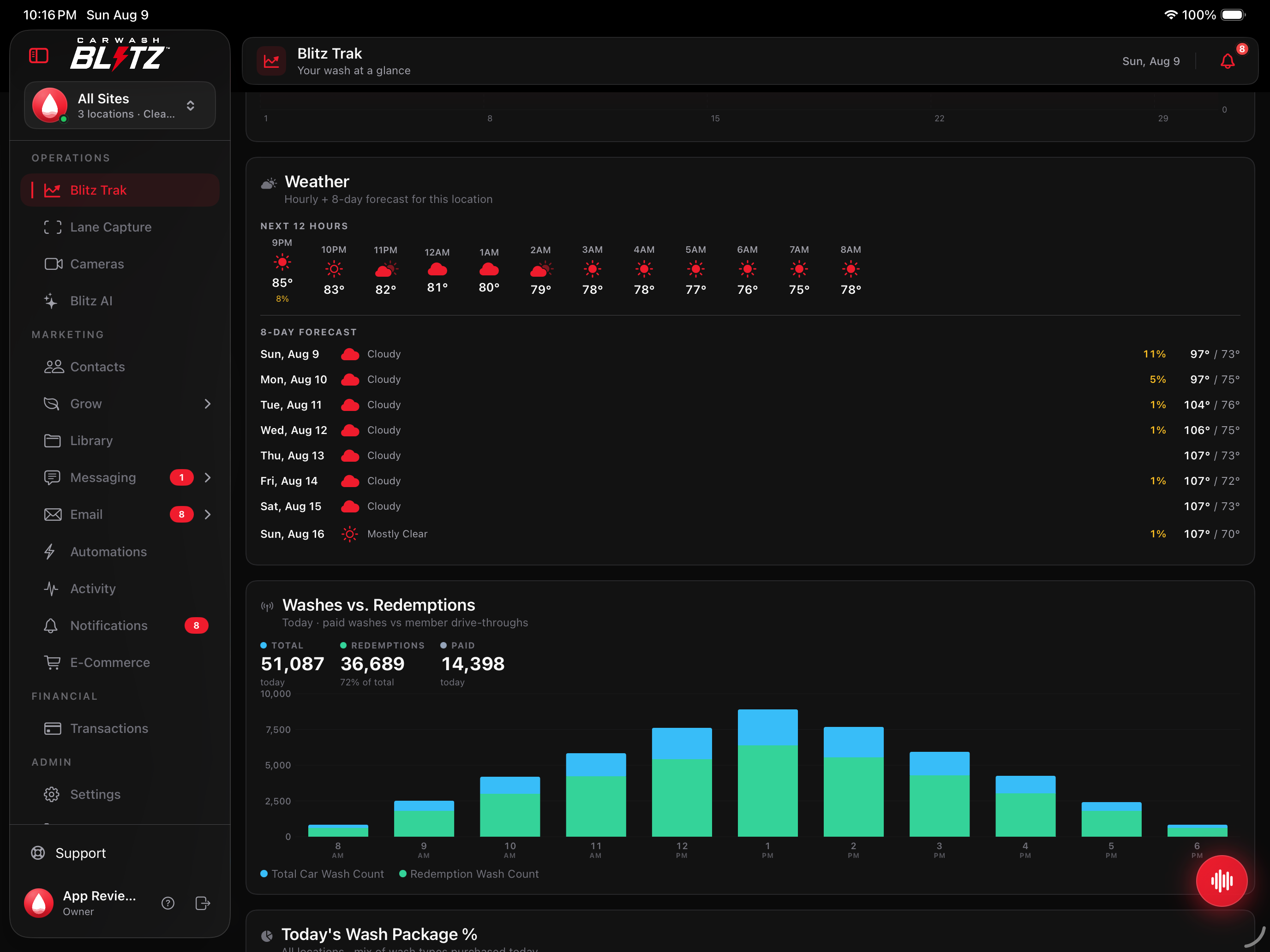Navigate to Notifications in the sidebar
The width and height of the screenshot is (1270, 952).
tap(120, 625)
